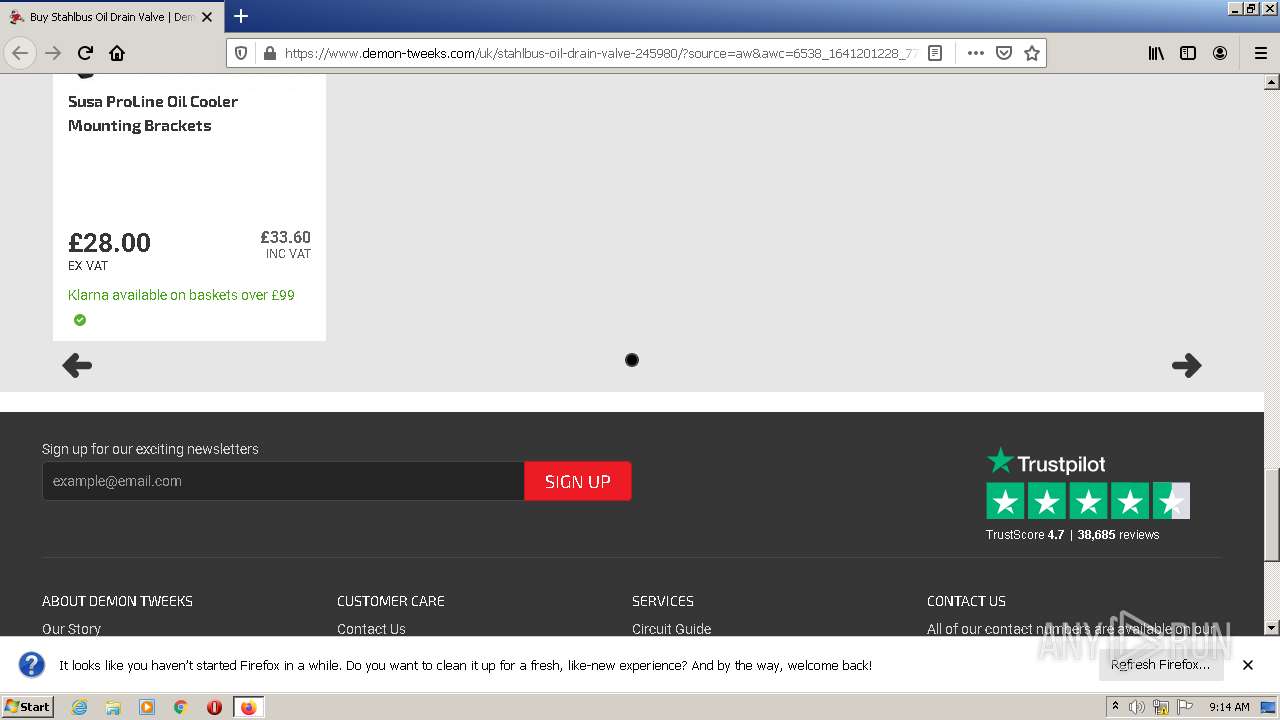Open Contact Us footer link

[371, 629]
